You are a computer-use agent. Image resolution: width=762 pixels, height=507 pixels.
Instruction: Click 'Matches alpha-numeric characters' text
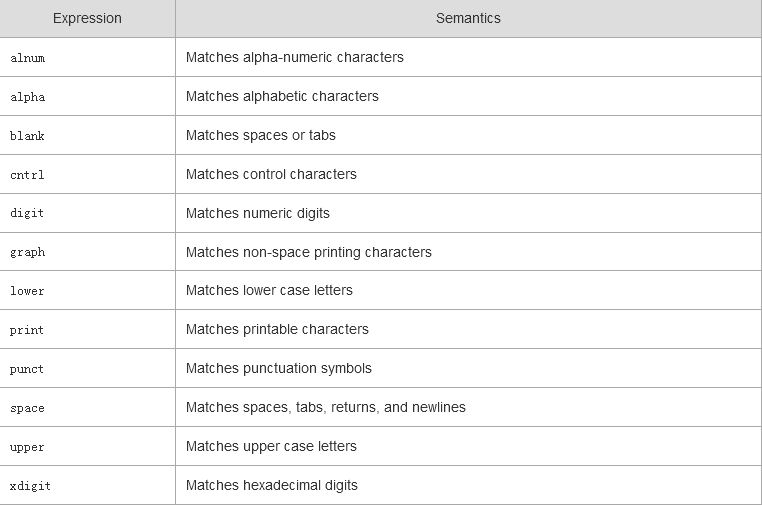[x=295, y=58]
